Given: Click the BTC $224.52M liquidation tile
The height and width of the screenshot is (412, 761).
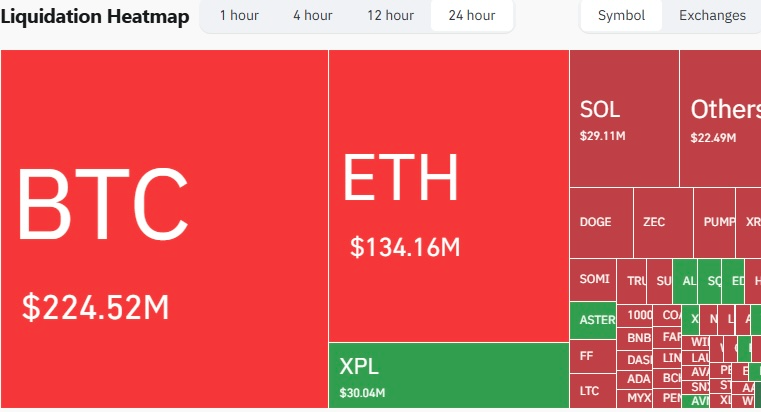Looking at the screenshot, I should 164,230.
